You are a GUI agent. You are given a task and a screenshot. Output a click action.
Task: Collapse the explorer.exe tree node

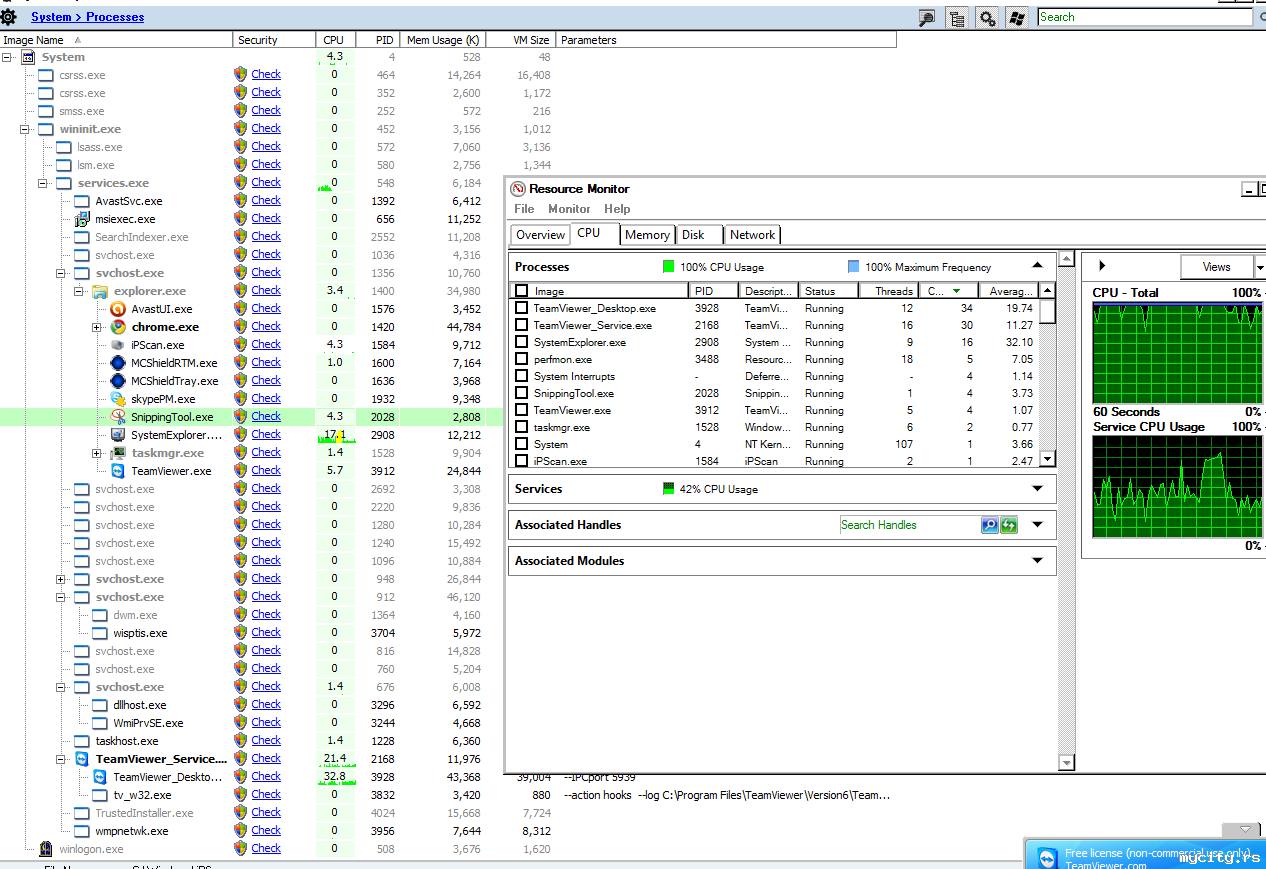79,291
